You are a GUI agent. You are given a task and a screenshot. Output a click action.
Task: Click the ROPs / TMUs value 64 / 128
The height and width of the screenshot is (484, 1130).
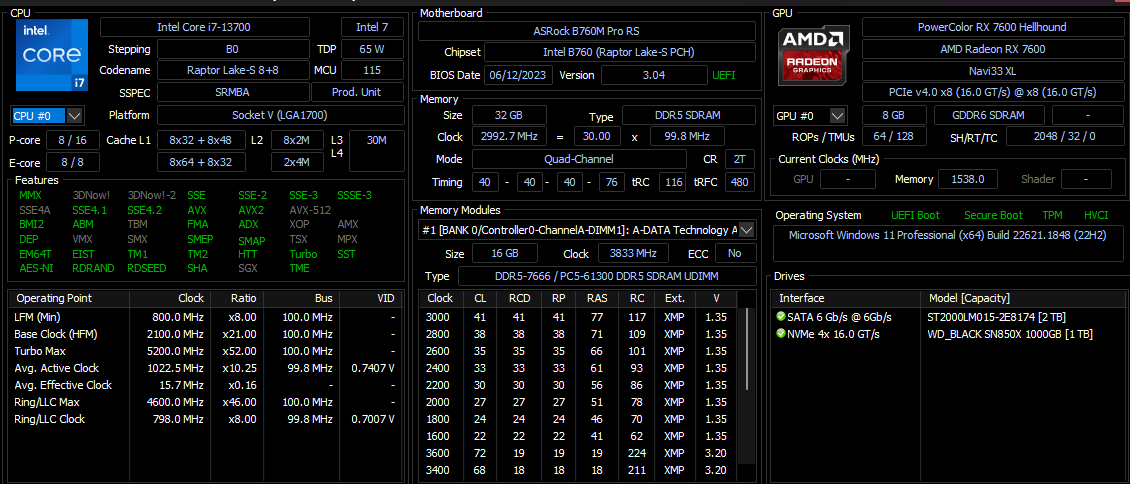coord(894,136)
